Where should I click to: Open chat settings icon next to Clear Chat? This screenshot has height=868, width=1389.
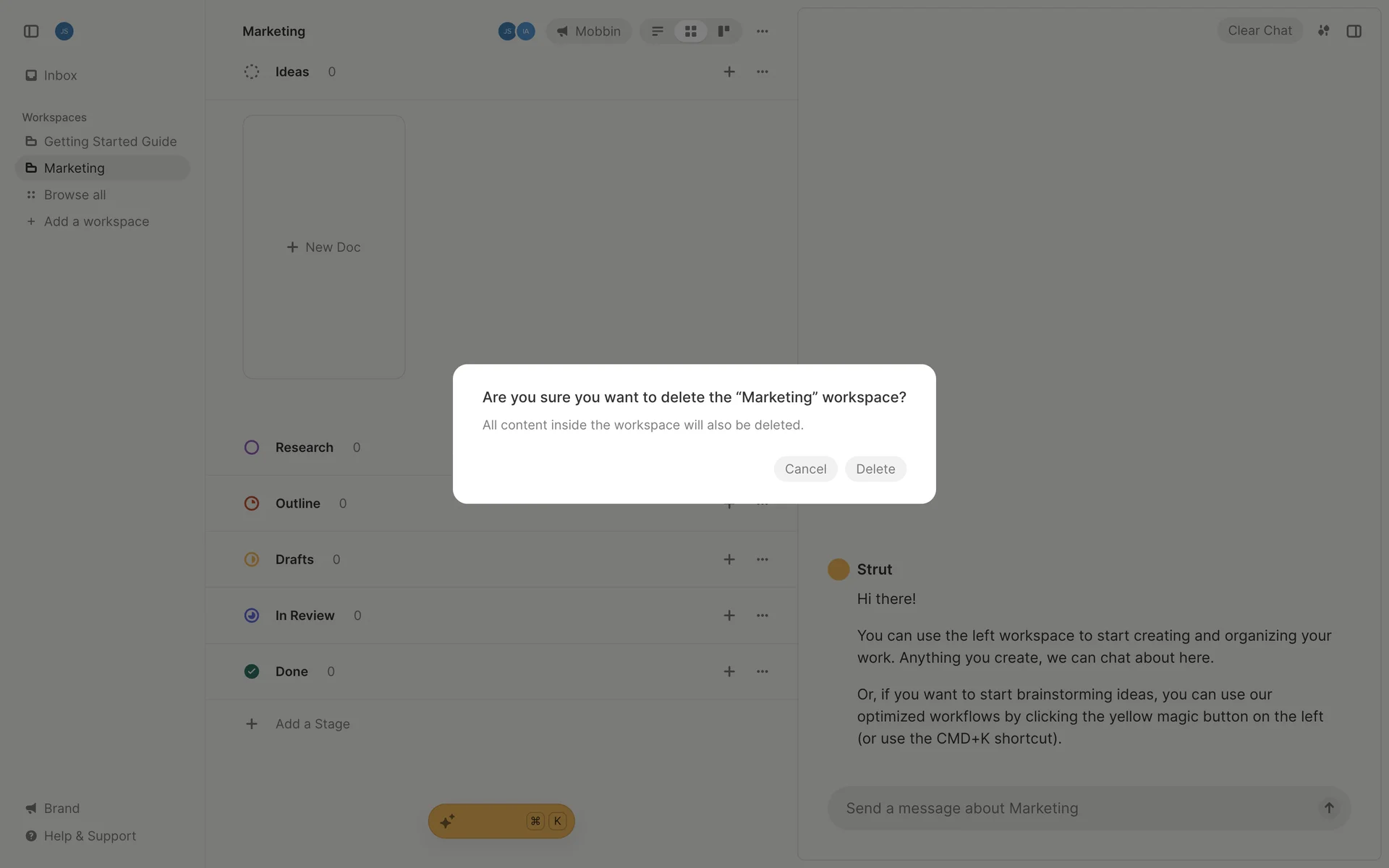pos(1323,31)
